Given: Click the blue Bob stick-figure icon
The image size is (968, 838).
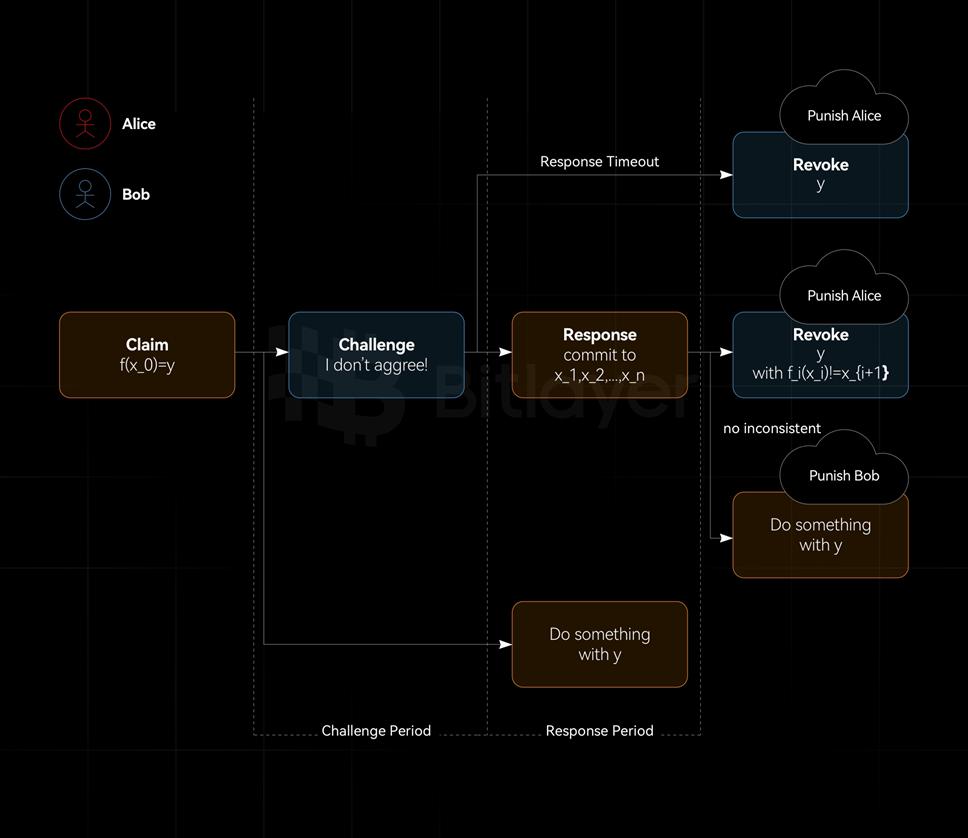Looking at the screenshot, I should (85, 194).
